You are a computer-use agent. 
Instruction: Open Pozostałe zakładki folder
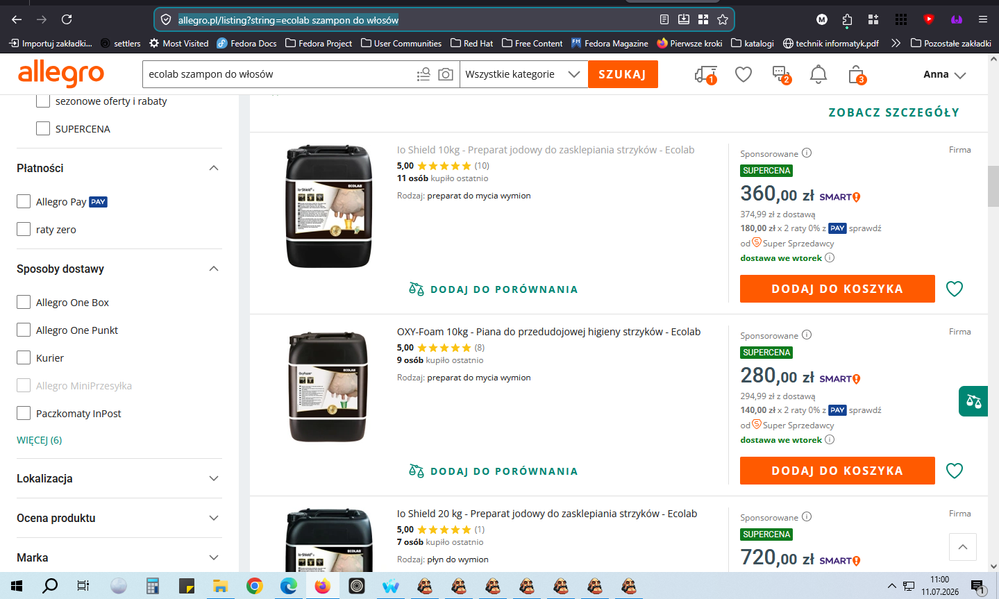coord(951,43)
